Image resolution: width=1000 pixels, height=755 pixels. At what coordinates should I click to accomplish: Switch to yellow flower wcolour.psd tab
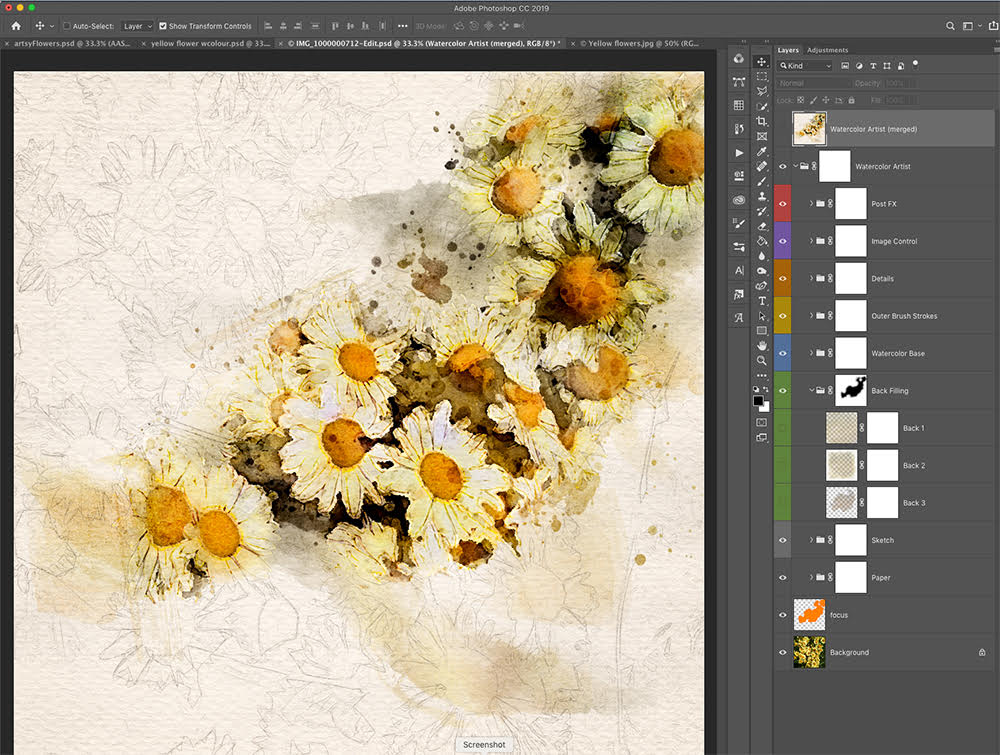[210, 43]
